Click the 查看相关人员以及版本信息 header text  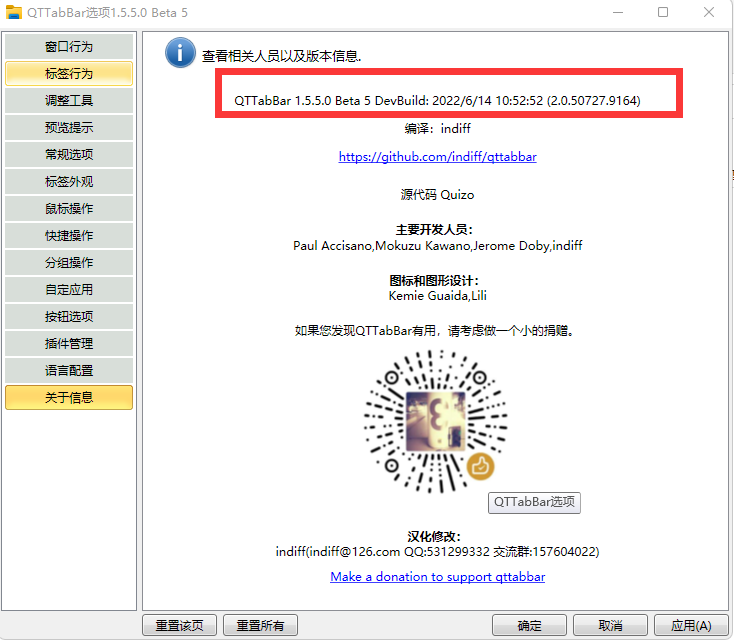281,56
